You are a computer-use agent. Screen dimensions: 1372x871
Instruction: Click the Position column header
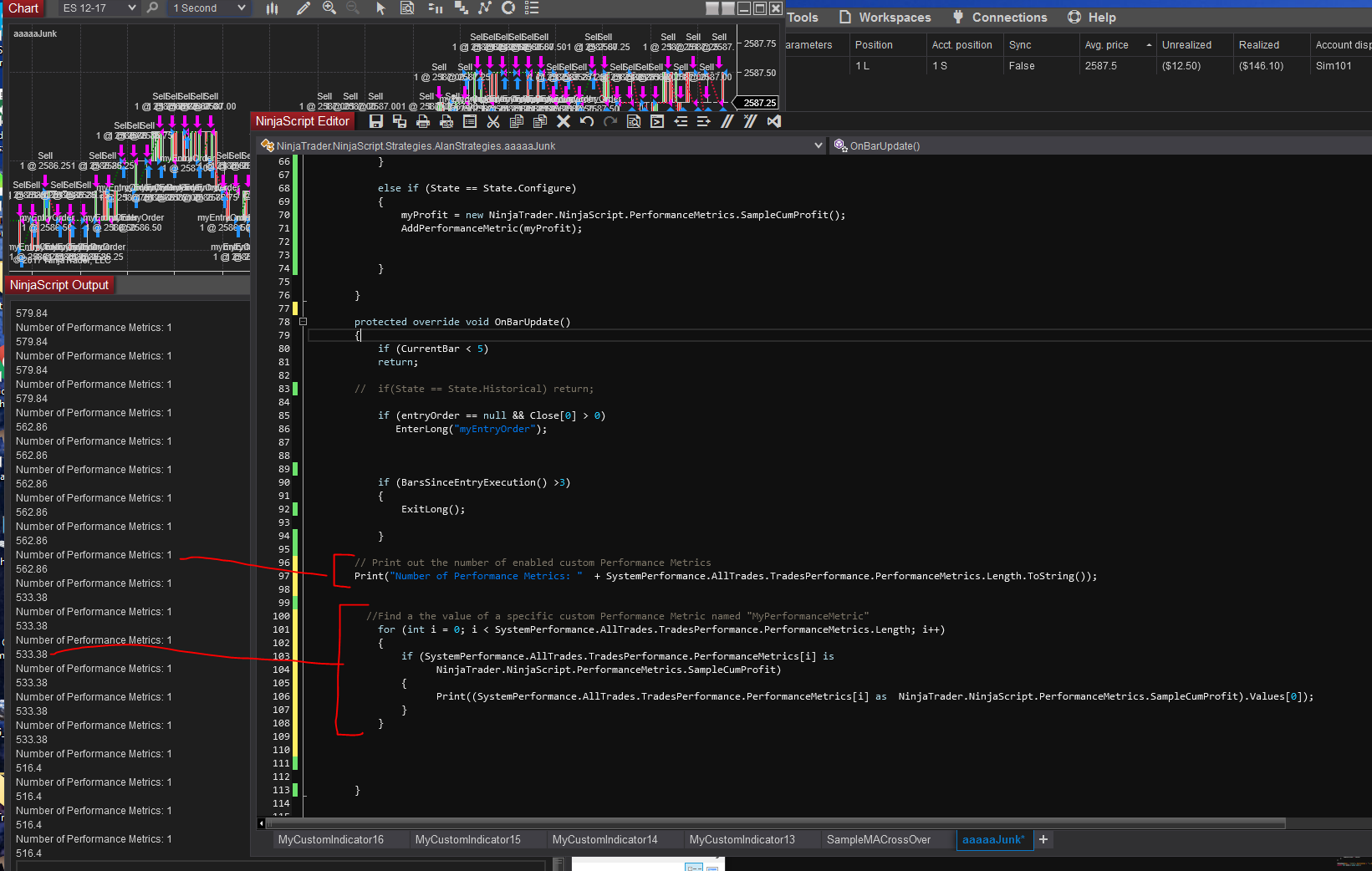pos(886,45)
